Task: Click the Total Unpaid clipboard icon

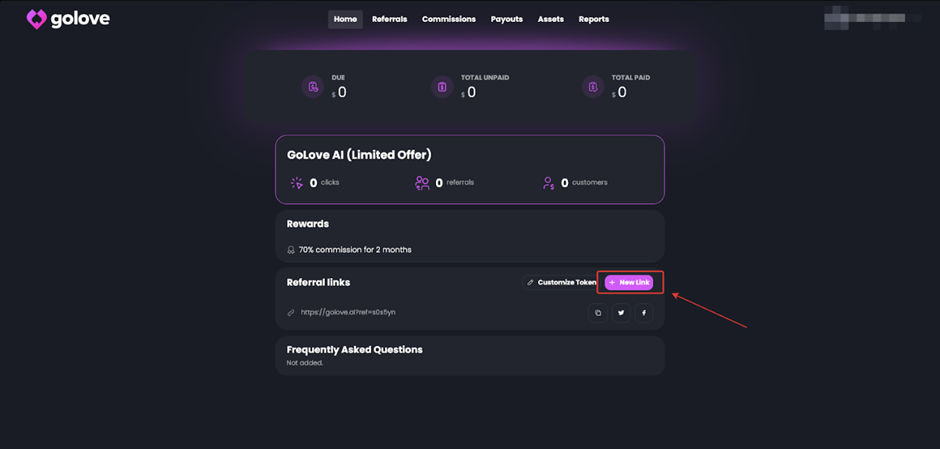Action: point(442,87)
